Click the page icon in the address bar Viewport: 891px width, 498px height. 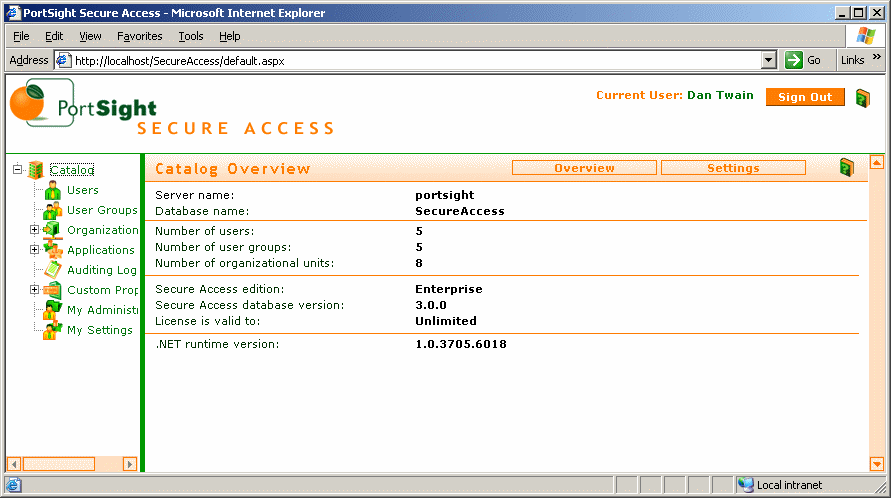click(63, 60)
